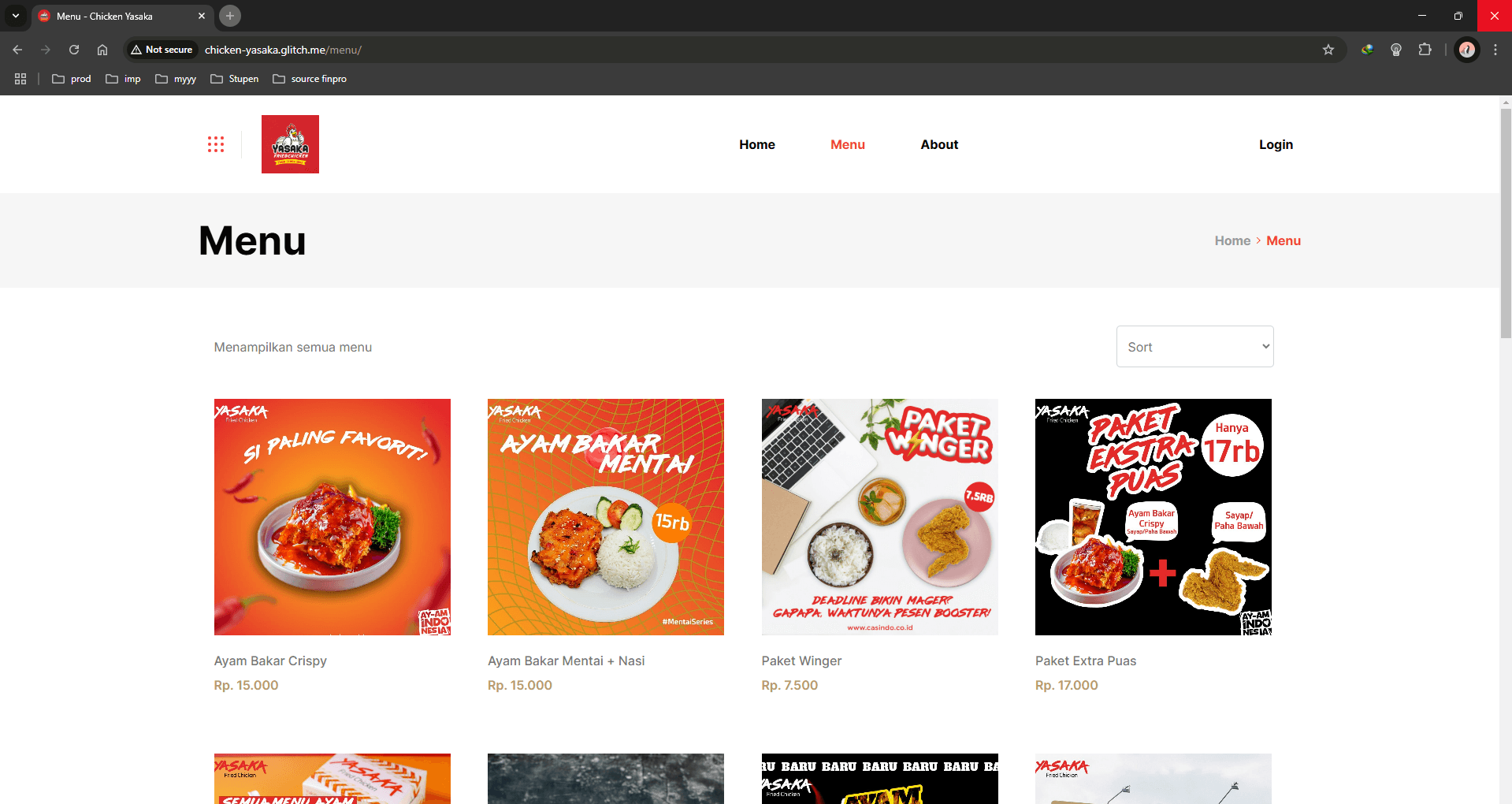Screen dimensions: 1512x804
Task: Open the prod bookmarks folder
Action: click(72, 79)
